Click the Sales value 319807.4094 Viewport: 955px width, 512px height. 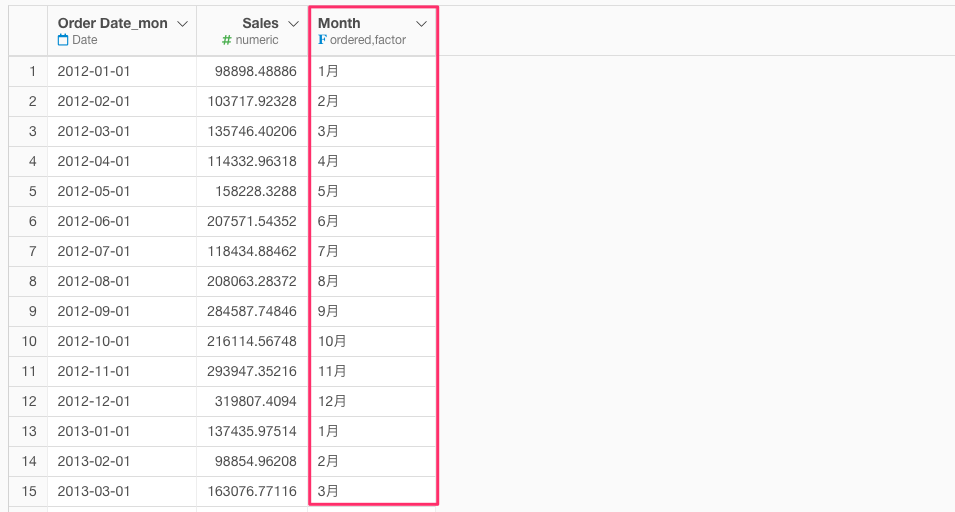(x=255, y=401)
